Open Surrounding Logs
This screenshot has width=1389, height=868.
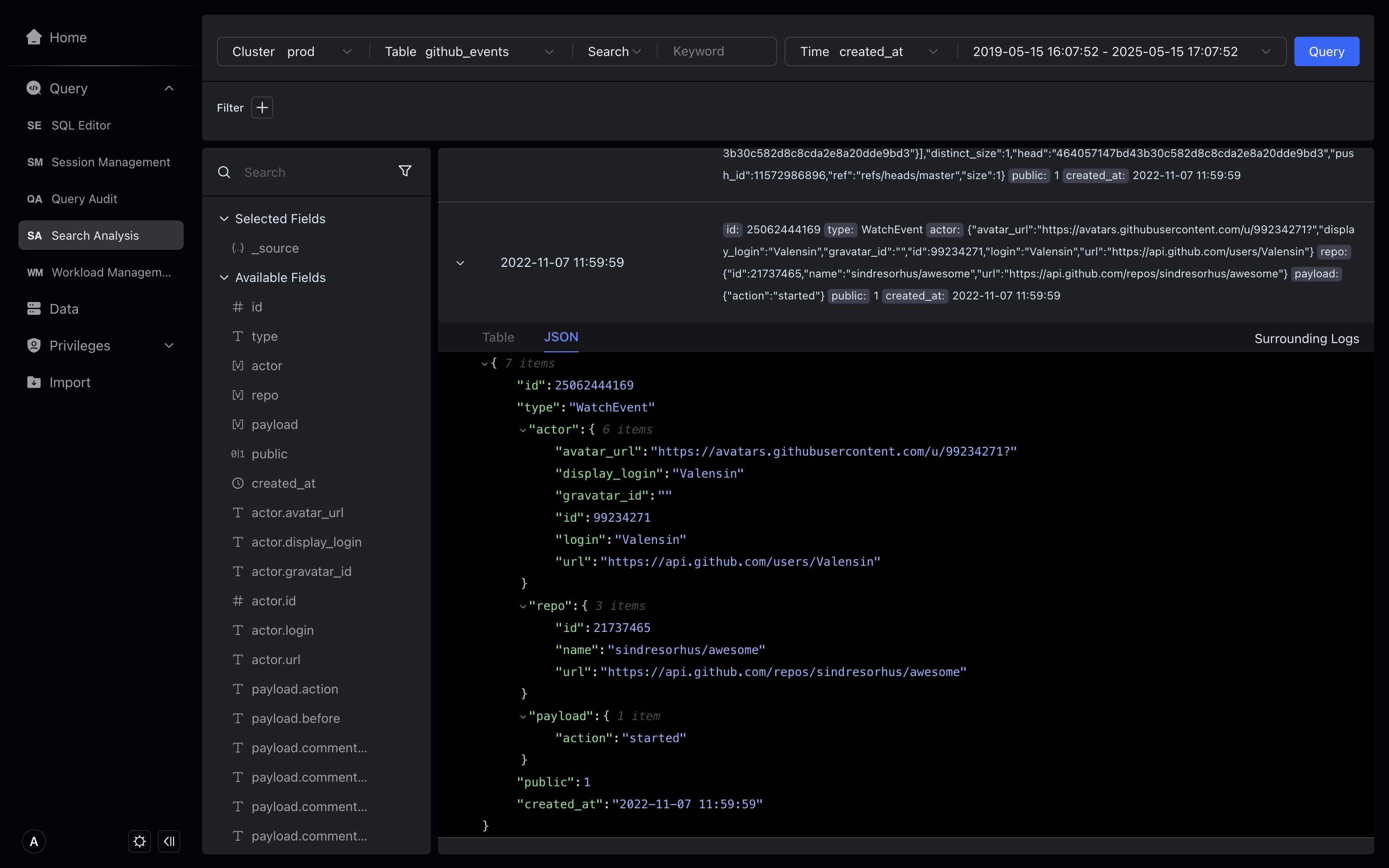[1306, 339]
